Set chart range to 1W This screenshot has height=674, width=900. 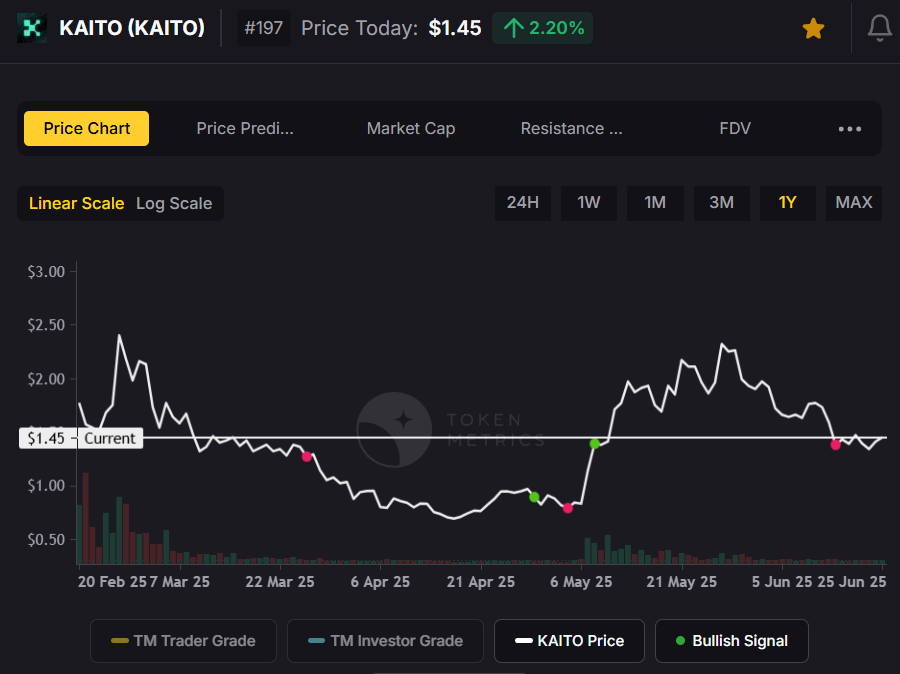pos(589,203)
